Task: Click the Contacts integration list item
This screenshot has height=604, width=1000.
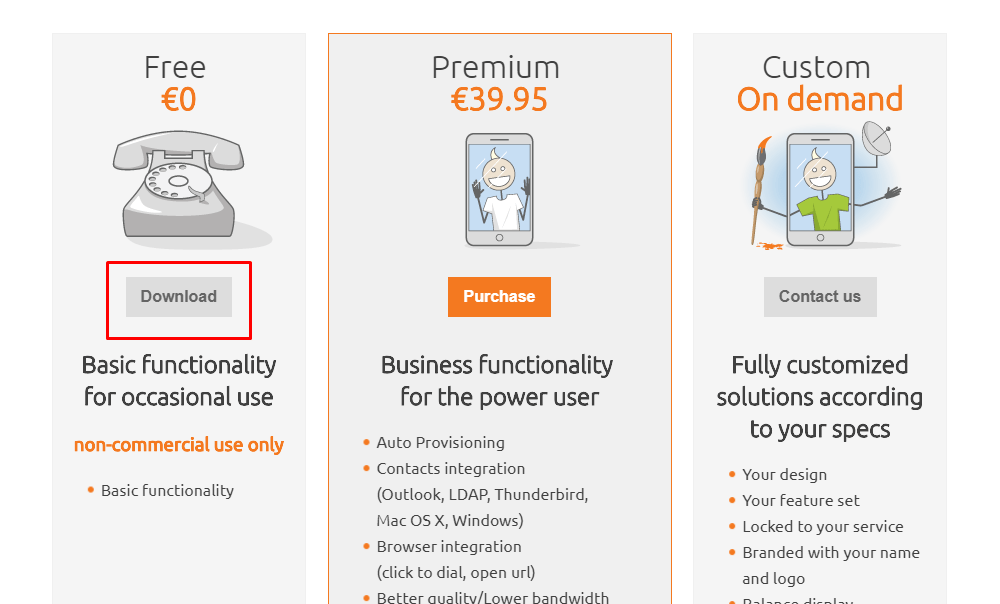Action: [450, 468]
